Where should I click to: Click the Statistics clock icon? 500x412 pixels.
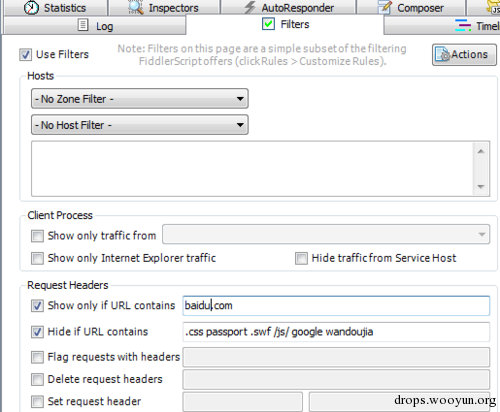click(31, 7)
